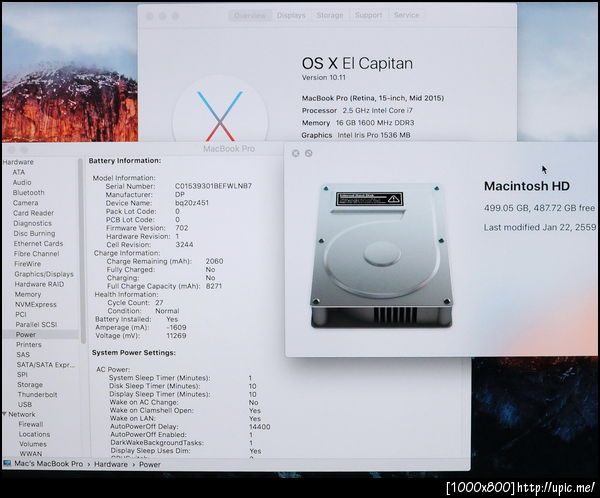Click Power in the path bar
This screenshot has height=498, width=600.
[x=150, y=465]
